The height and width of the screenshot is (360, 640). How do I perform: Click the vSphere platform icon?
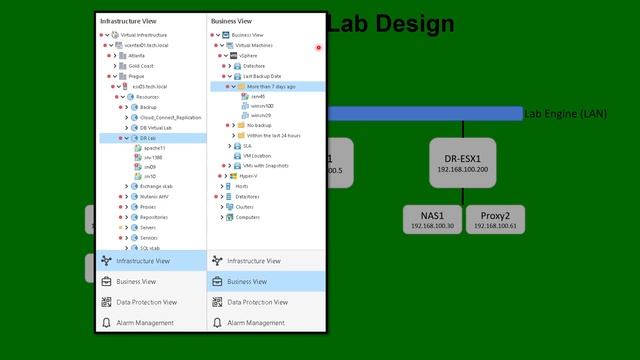click(233, 56)
